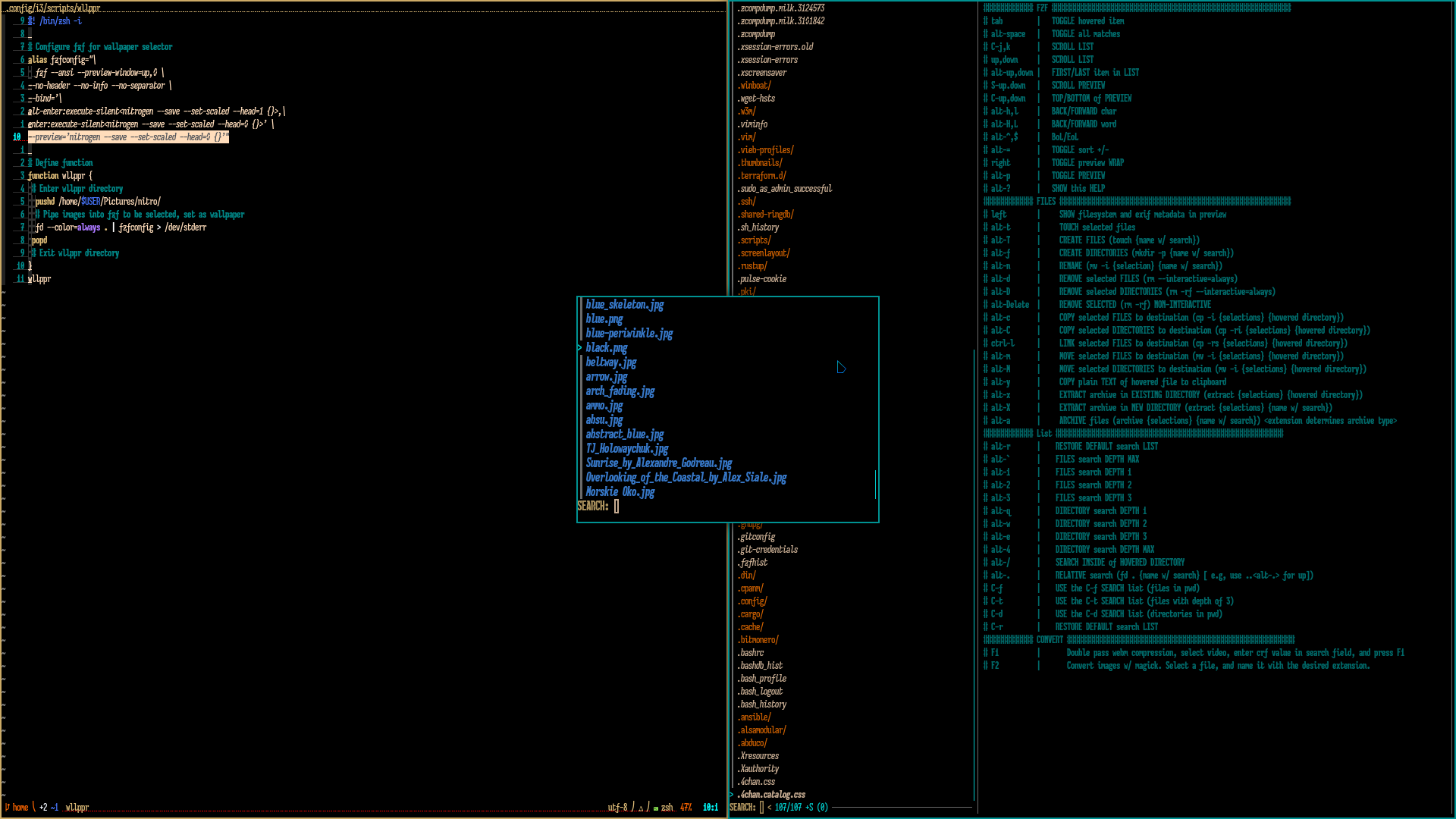This screenshot has height=819, width=1456.
Task: Click the zsh filetype indicator in the statusline
Action: point(667,808)
